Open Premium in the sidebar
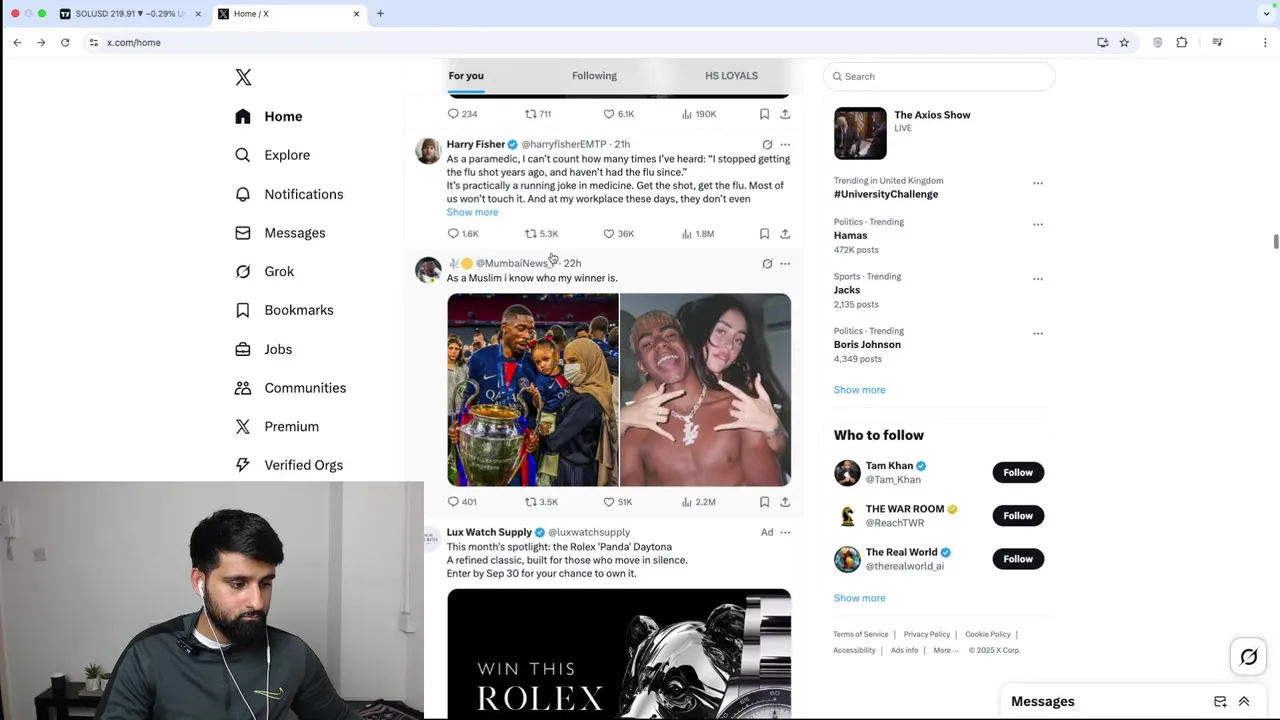The height and width of the screenshot is (720, 1280). coord(277,426)
